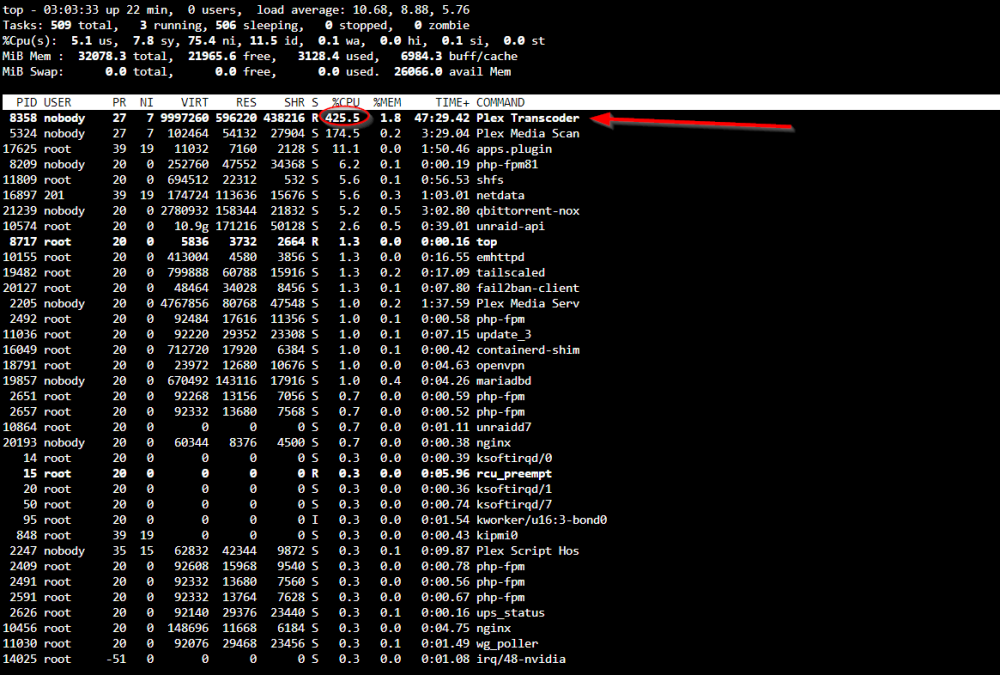Select ksoftirqd/0 process name
This screenshot has width=1000, height=675.
tap(514, 458)
